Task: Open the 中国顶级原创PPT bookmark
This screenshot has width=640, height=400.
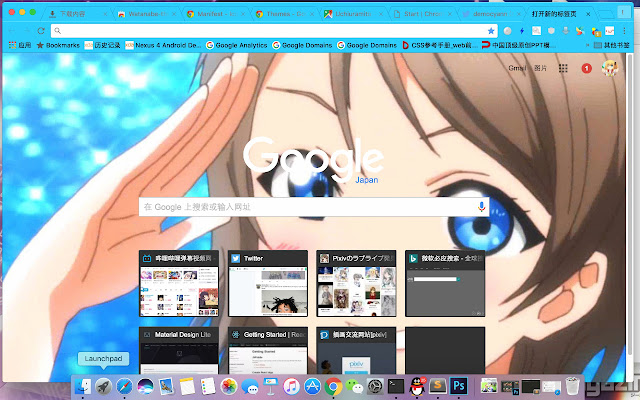Action: 519,45
